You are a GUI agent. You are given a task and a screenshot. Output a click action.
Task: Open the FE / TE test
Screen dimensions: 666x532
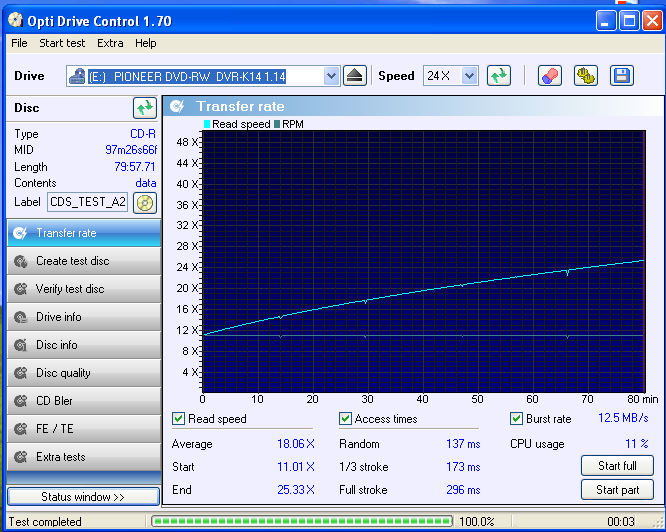(x=84, y=429)
